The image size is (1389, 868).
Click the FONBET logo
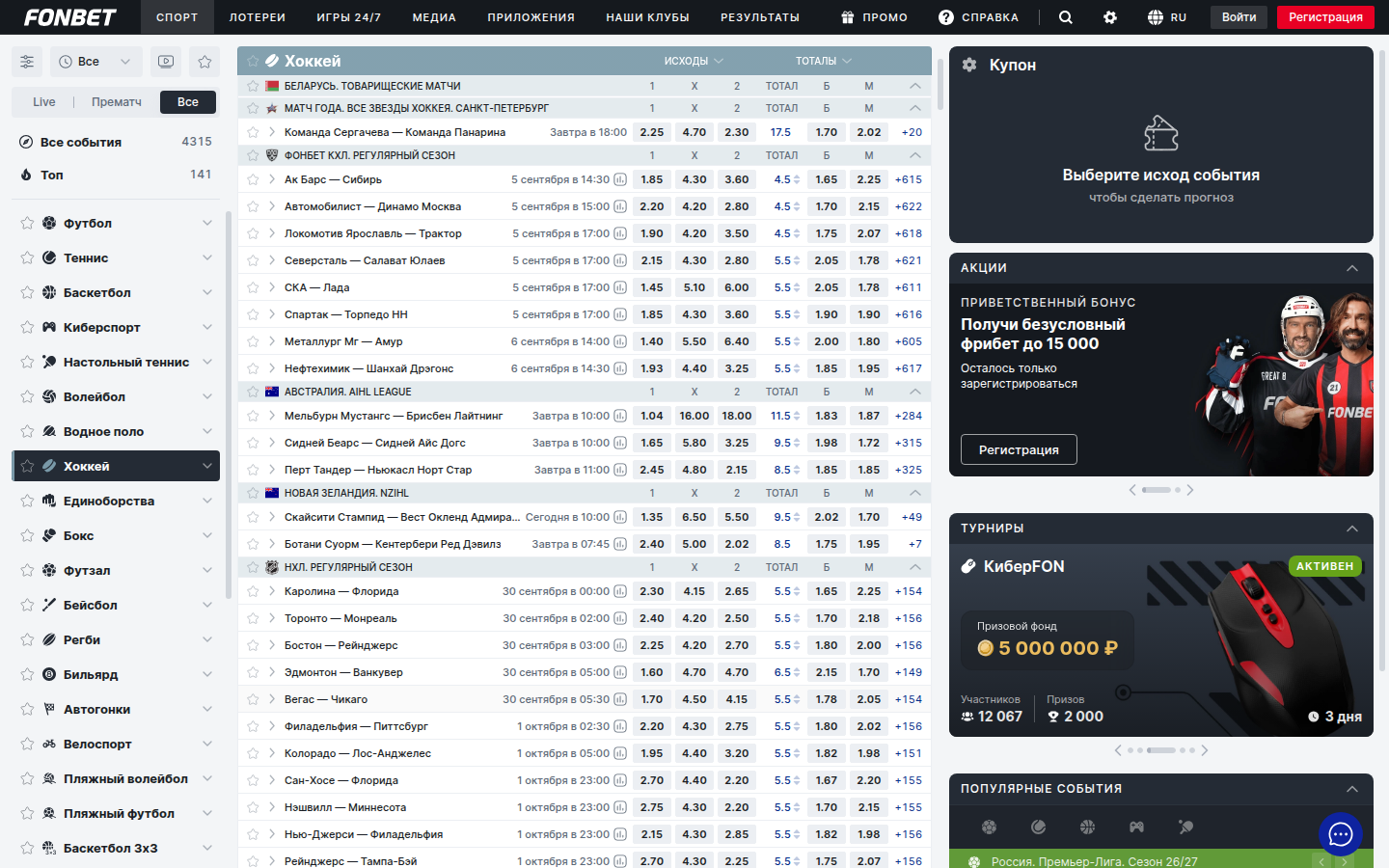[x=69, y=17]
